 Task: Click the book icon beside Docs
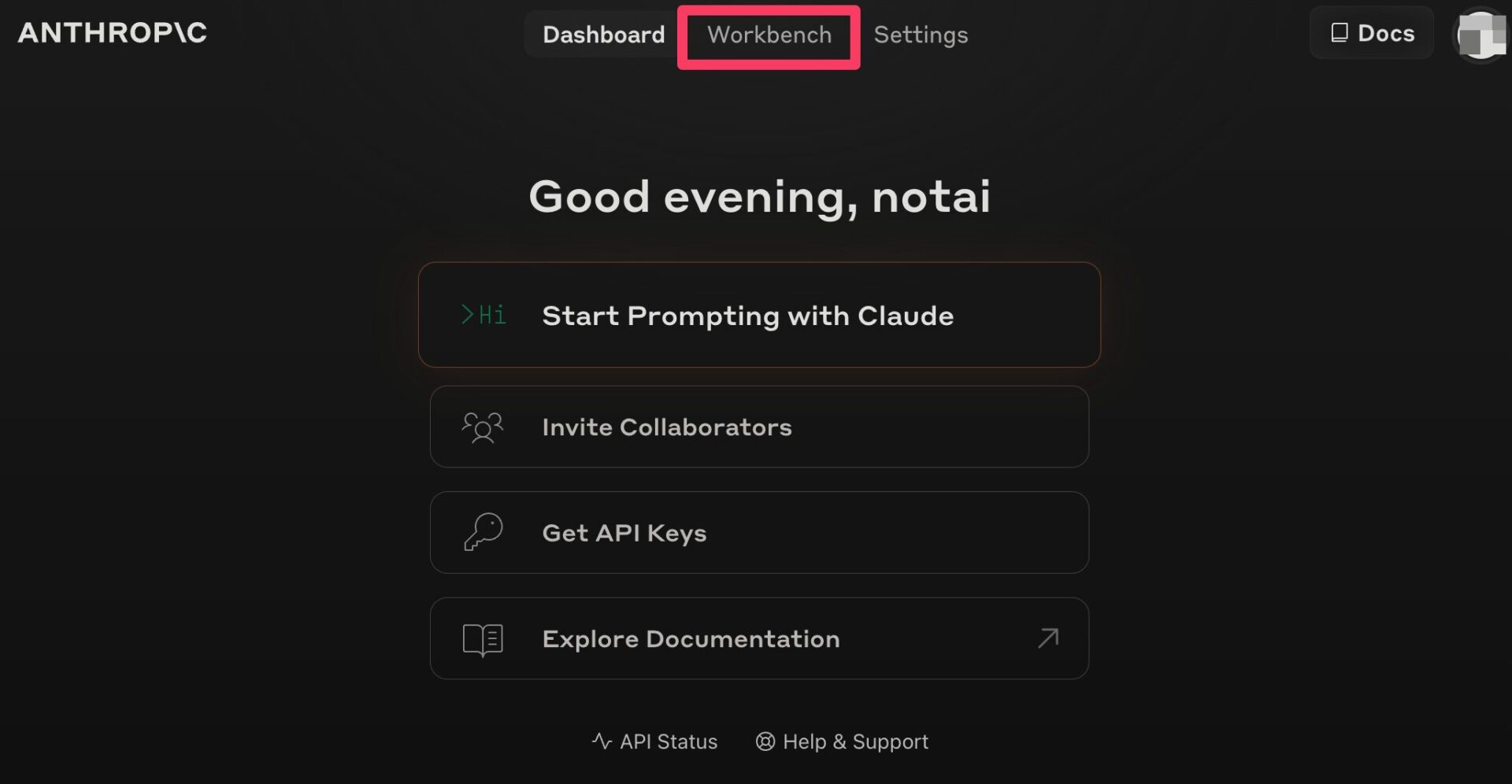coord(1339,33)
